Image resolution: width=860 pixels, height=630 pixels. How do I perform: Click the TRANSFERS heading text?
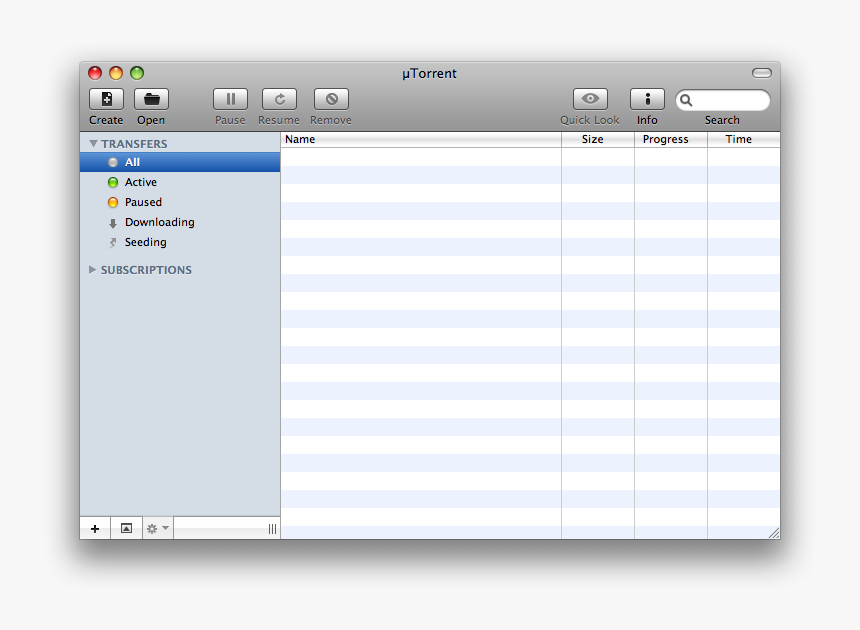pos(134,144)
